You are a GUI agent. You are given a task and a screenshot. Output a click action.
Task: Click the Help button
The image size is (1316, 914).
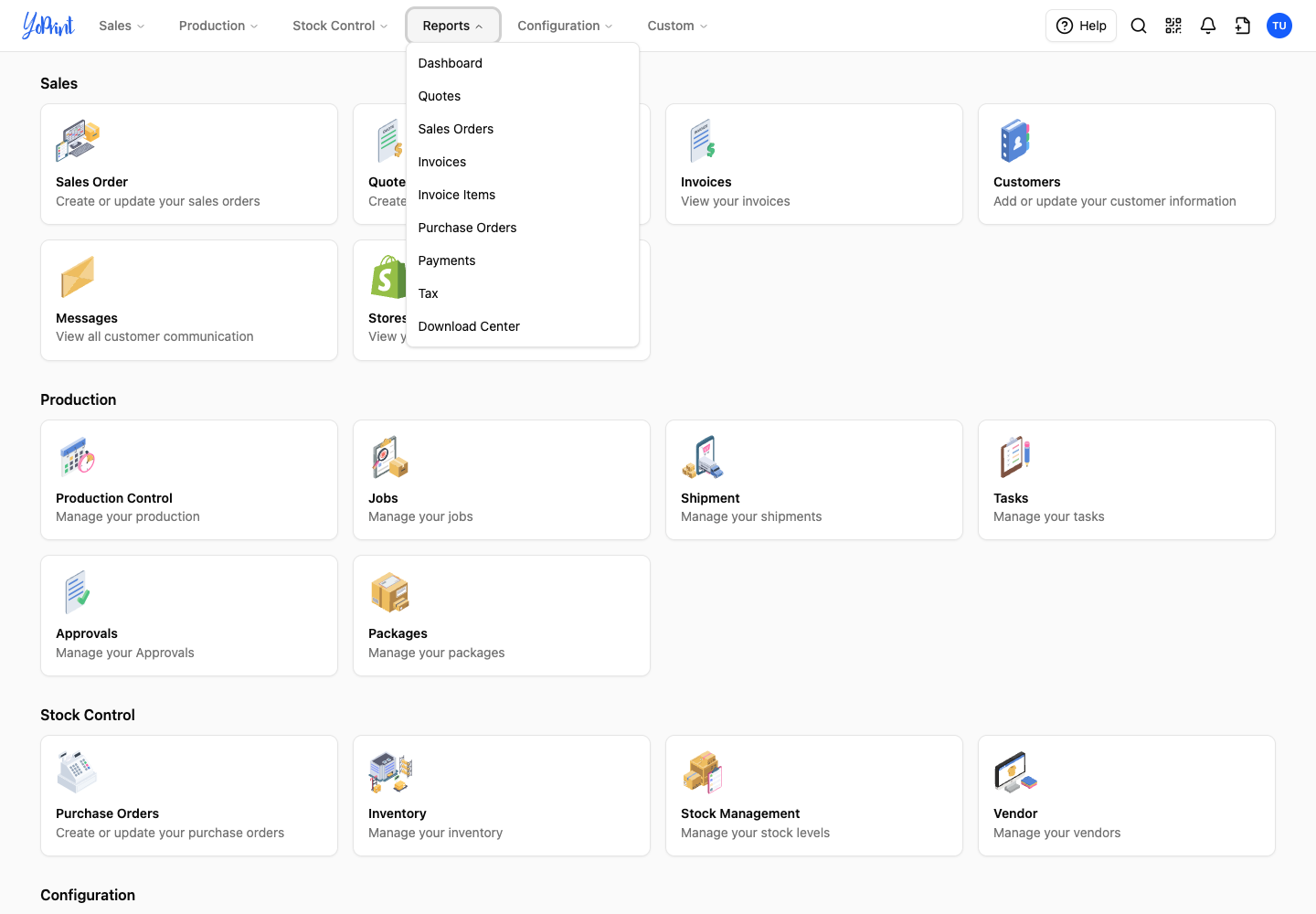pos(1081,26)
